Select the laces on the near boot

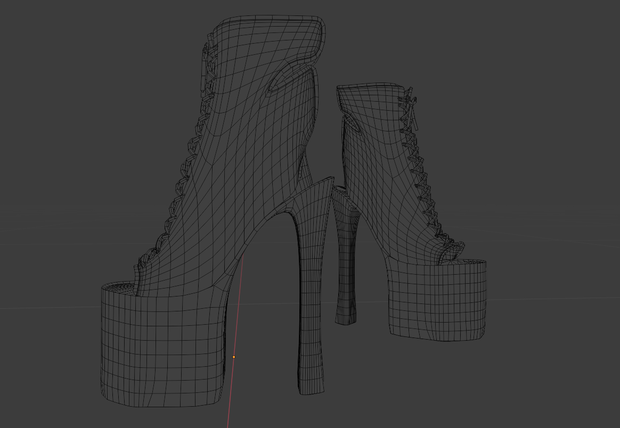pyautogui.click(x=185, y=158)
